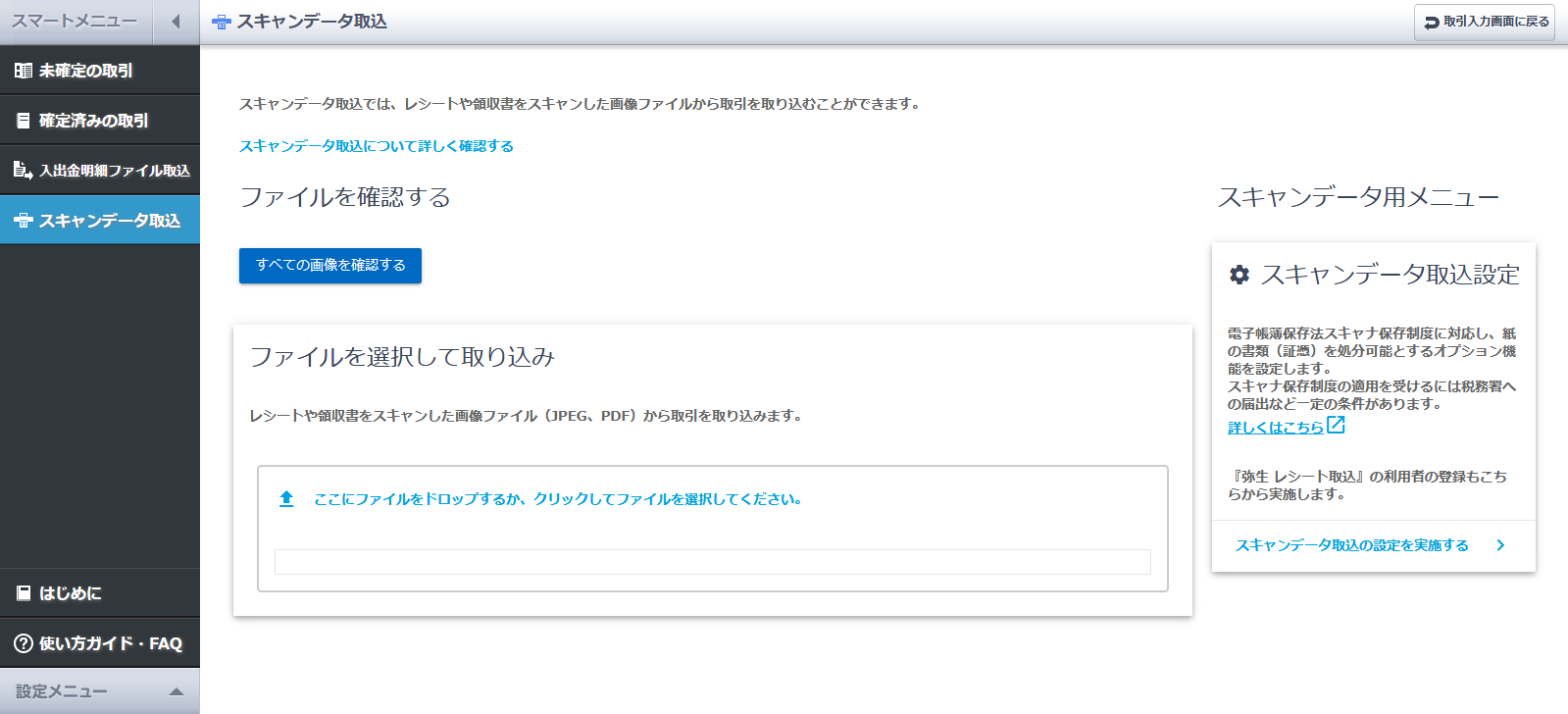Click the external link icon beside 詳しくはこちら
Viewport: 1568px width, 714px height.
[1336, 426]
